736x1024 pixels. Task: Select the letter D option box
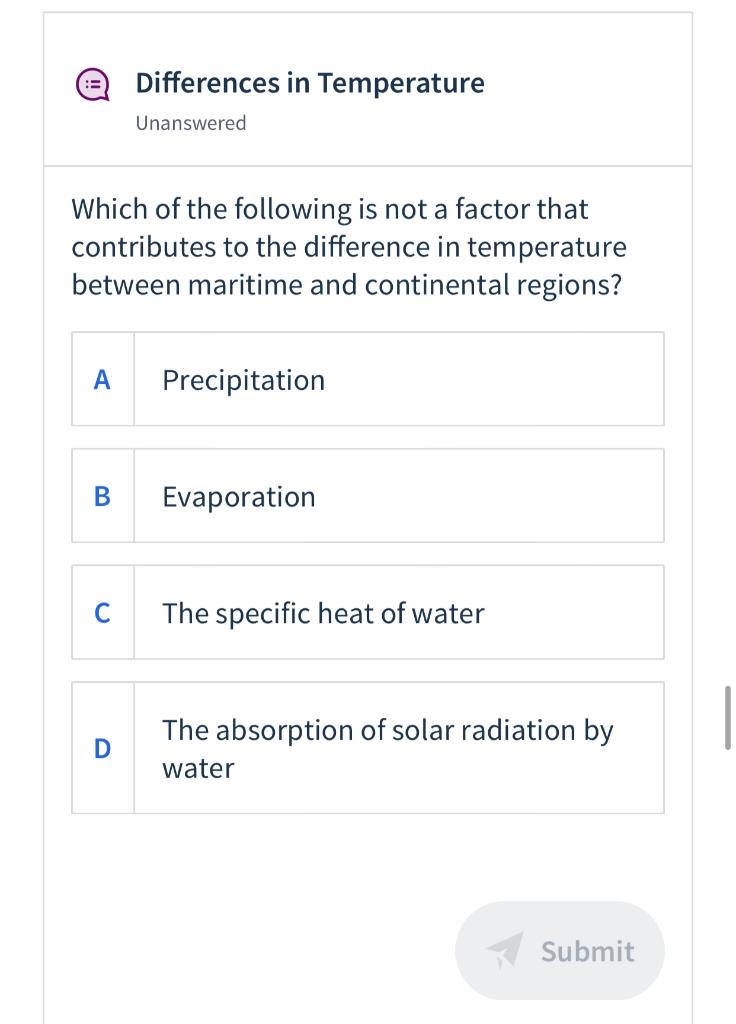coord(102,748)
